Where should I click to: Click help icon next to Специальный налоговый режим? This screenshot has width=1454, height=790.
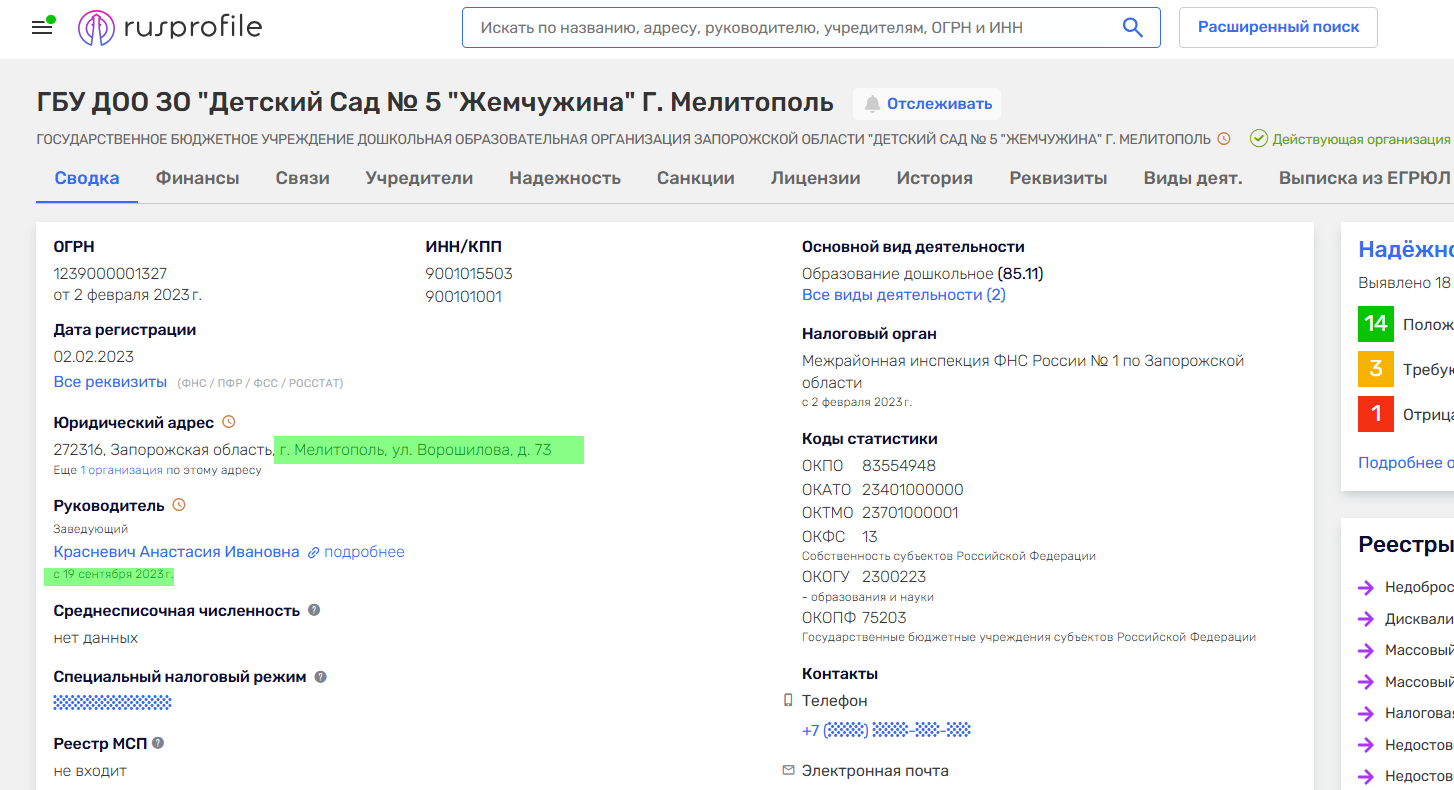(x=320, y=677)
